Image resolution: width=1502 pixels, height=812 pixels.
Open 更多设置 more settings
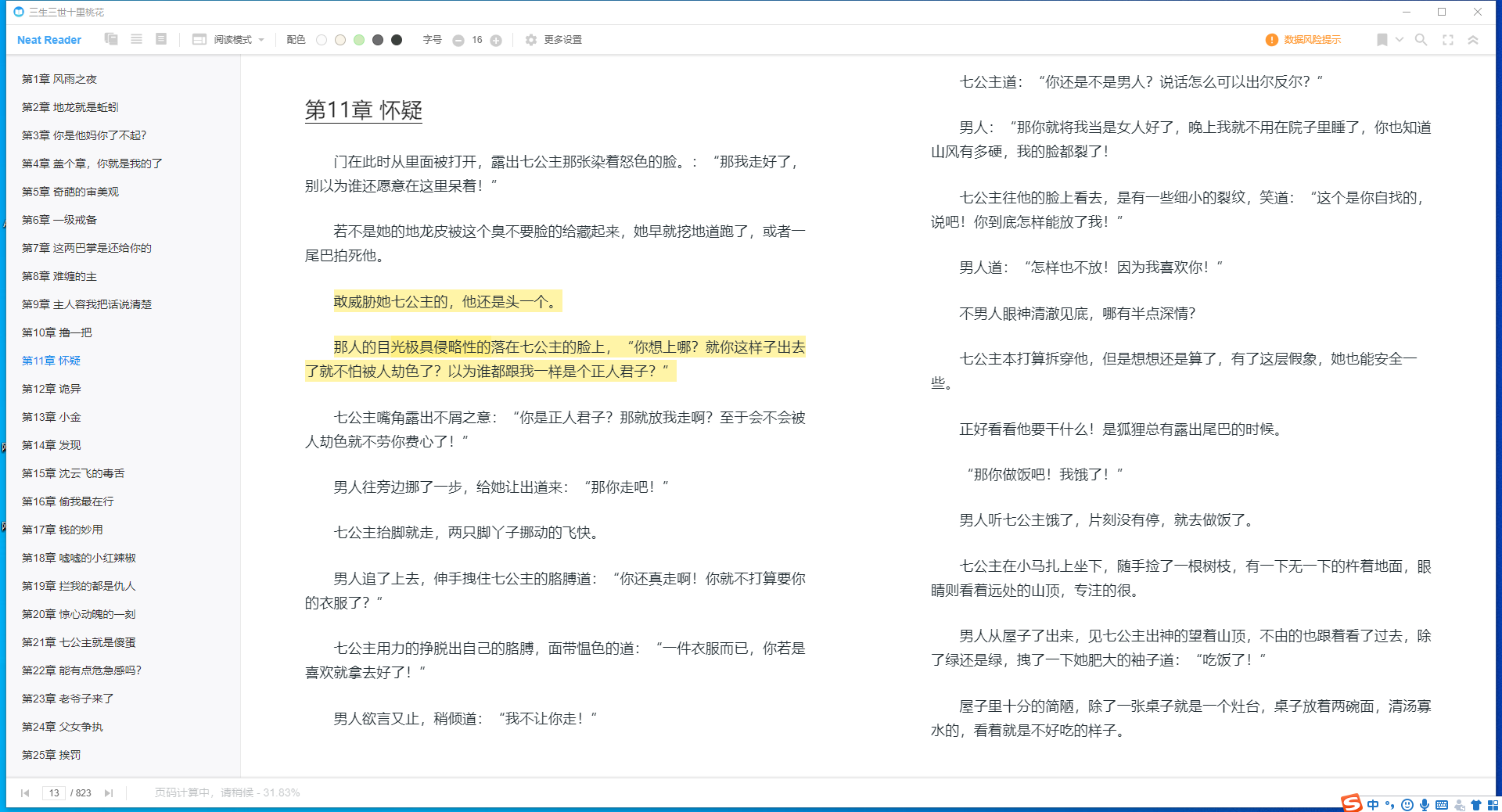tap(562, 40)
